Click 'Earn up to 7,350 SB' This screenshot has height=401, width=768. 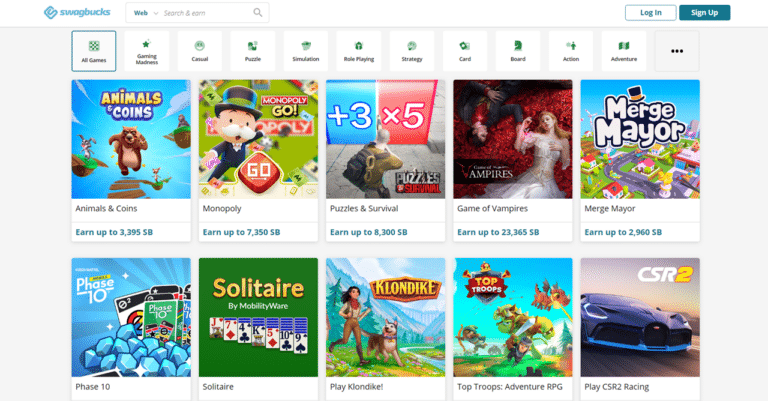click(241, 232)
